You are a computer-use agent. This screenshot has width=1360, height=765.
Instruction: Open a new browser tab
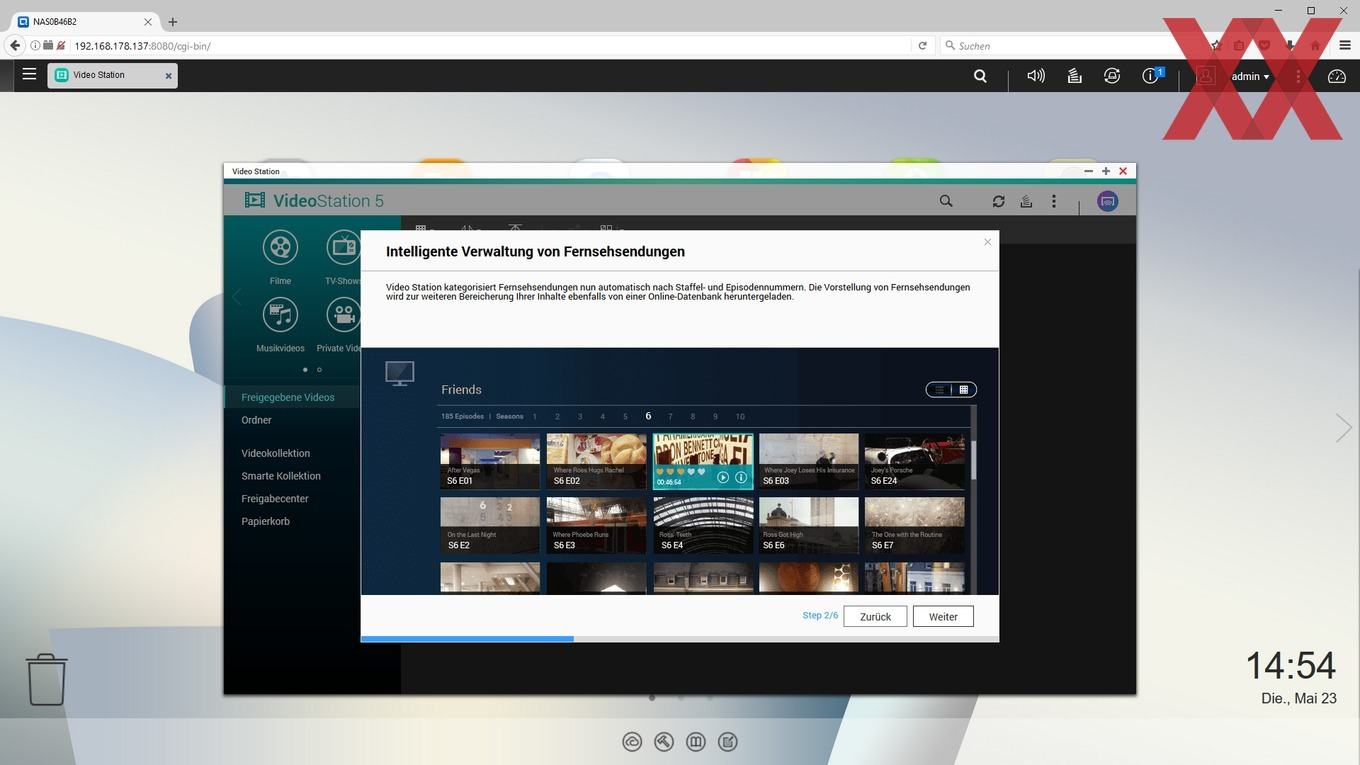pyautogui.click(x=172, y=22)
